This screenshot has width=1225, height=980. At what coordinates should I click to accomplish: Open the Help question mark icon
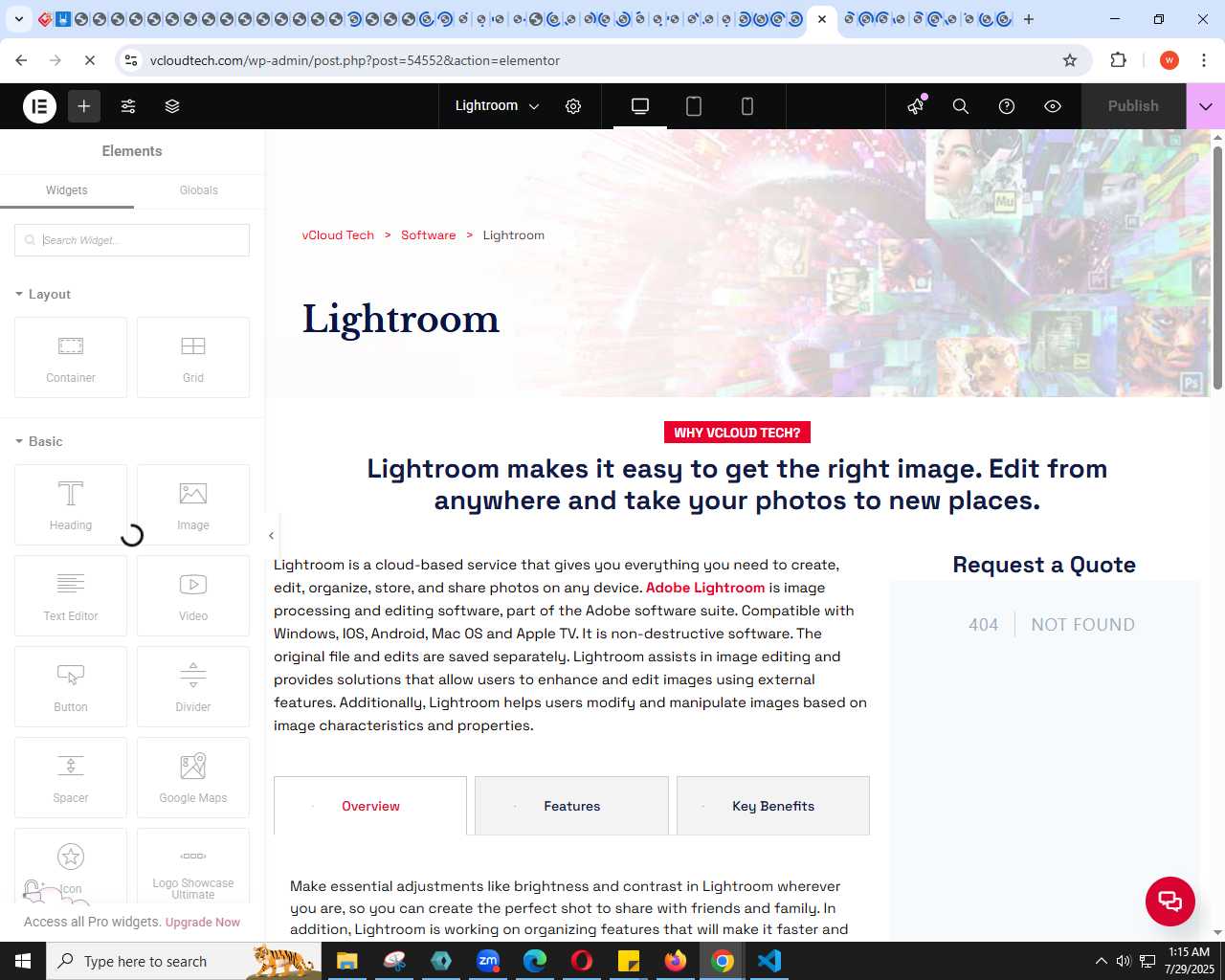(1007, 106)
